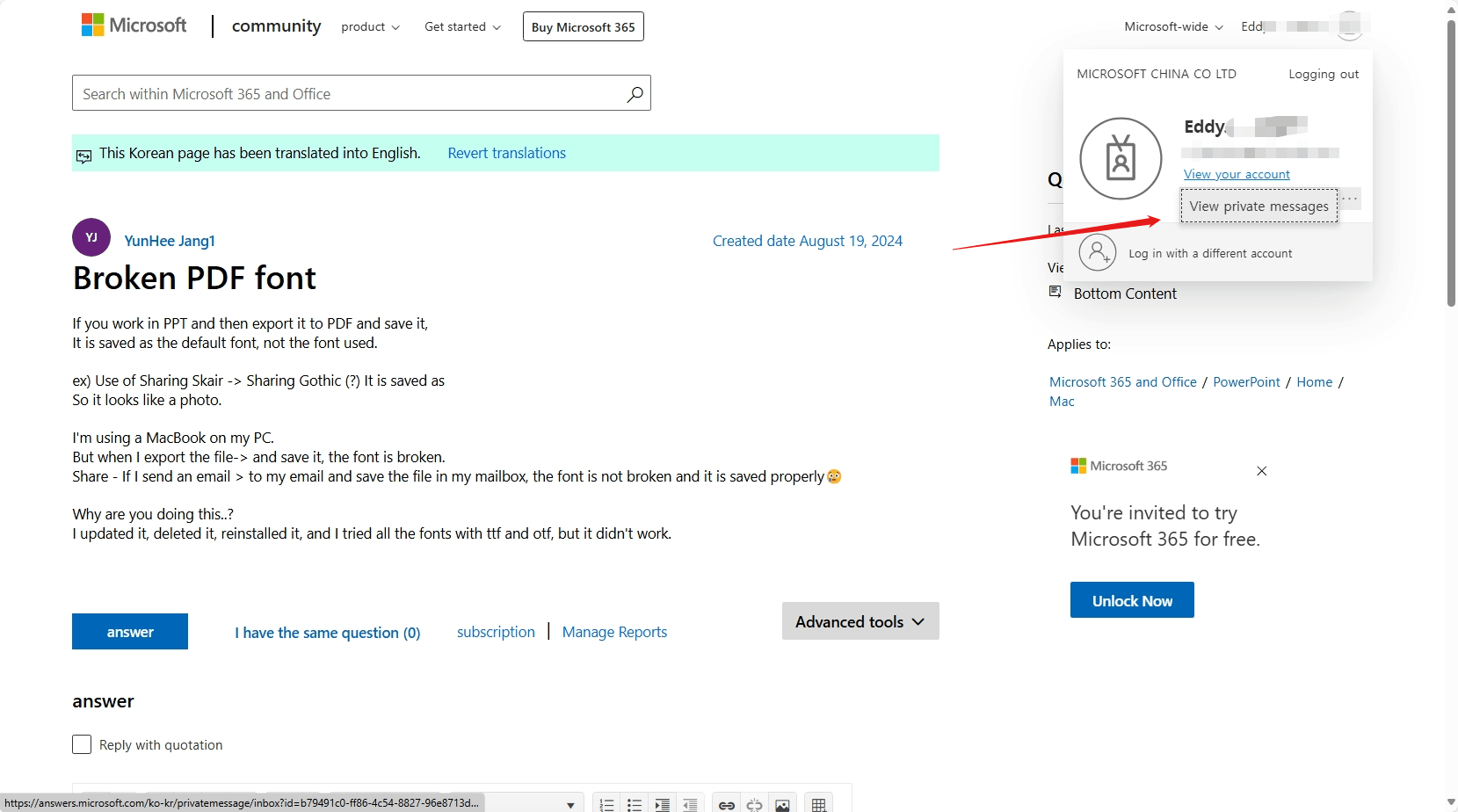Increase indent in the editor
Screen dimensions: 1458x812
pos(662,805)
